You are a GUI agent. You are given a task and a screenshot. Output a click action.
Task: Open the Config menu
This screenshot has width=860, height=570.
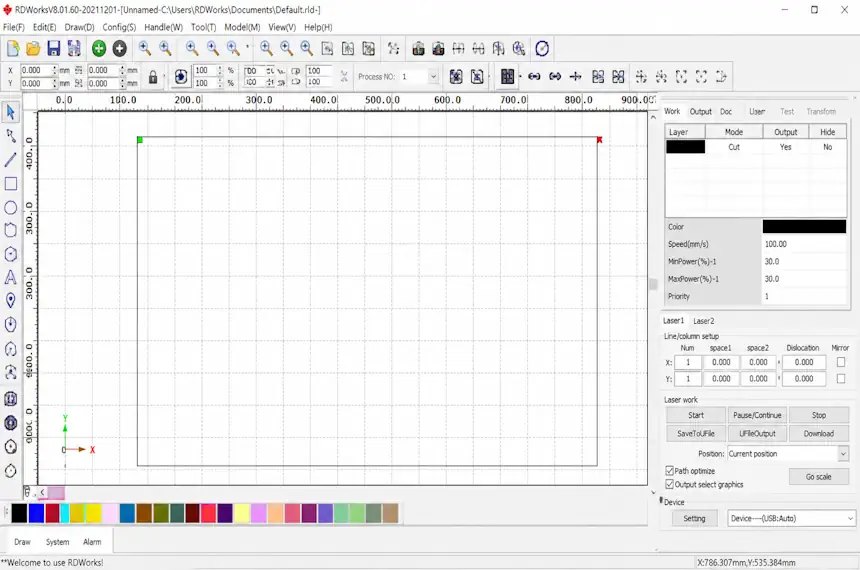(119, 27)
